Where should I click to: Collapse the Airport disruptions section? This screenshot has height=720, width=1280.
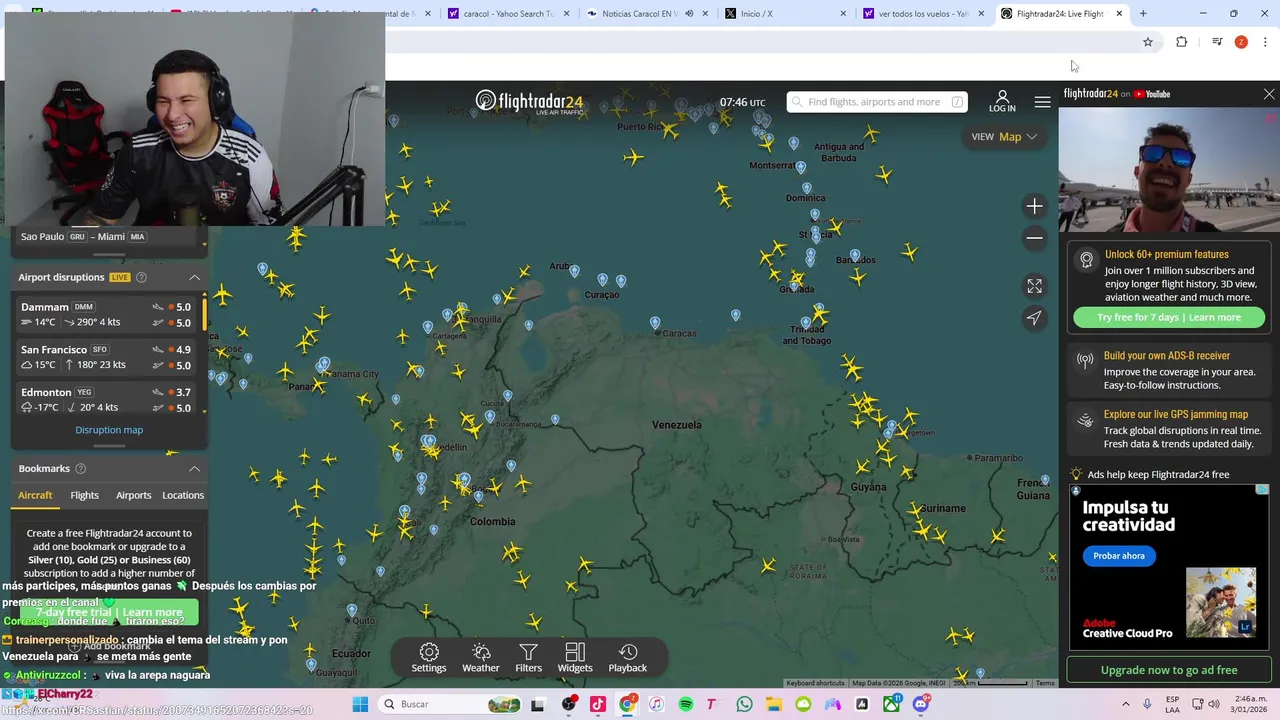[x=194, y=277]
